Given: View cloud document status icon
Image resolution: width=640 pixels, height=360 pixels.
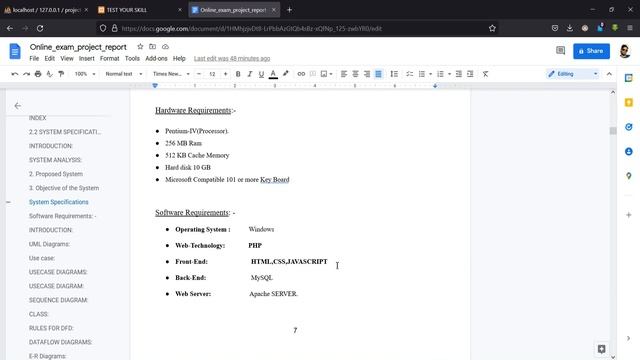Looking at the screenshot, I should [165, 47].
